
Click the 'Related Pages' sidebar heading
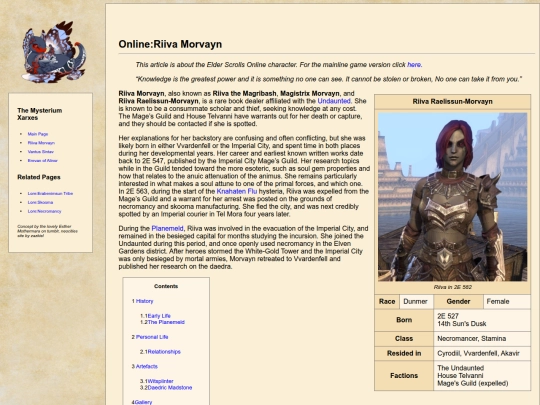[39, 177]
